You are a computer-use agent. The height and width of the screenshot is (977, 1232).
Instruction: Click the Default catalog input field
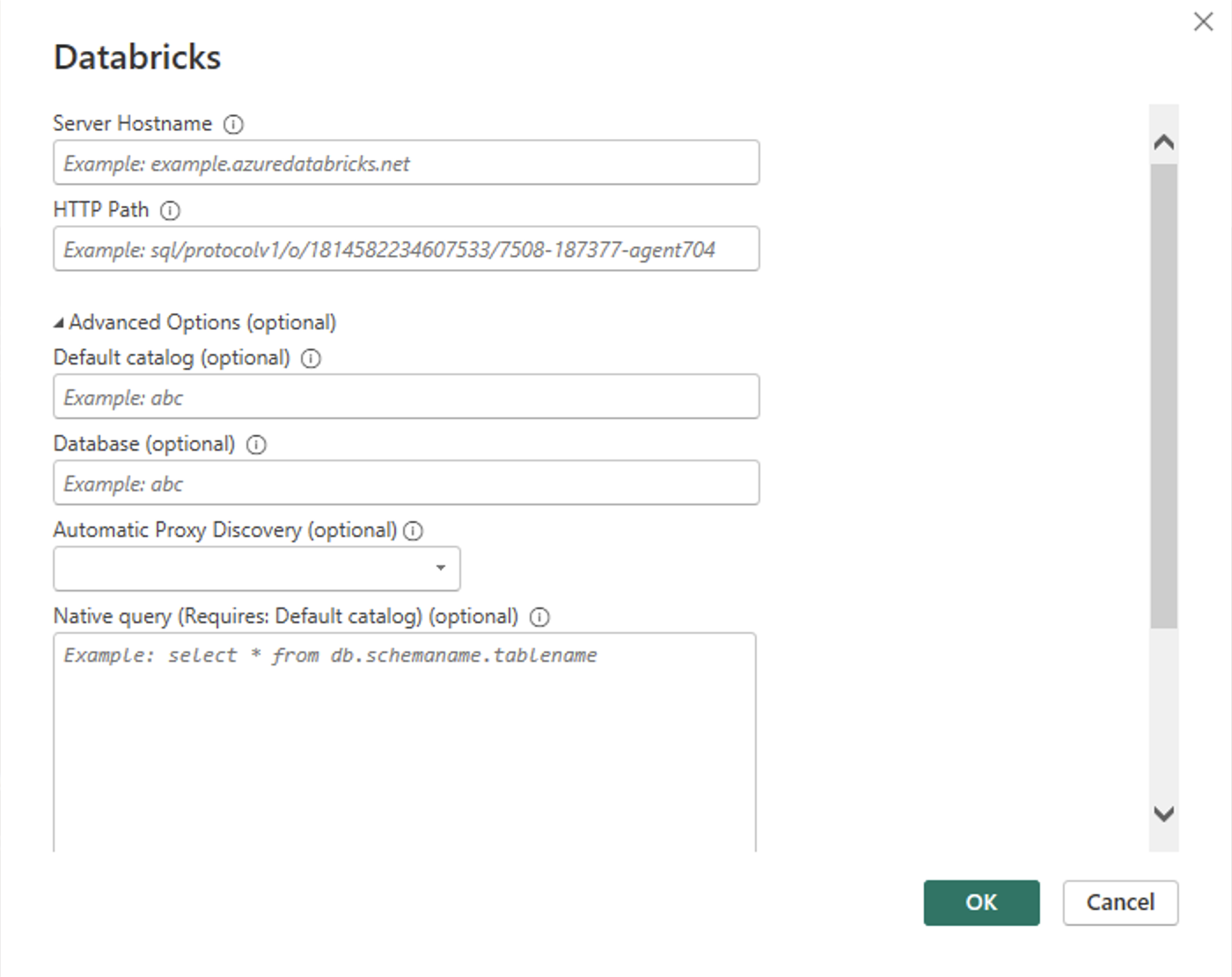[406, 396]
